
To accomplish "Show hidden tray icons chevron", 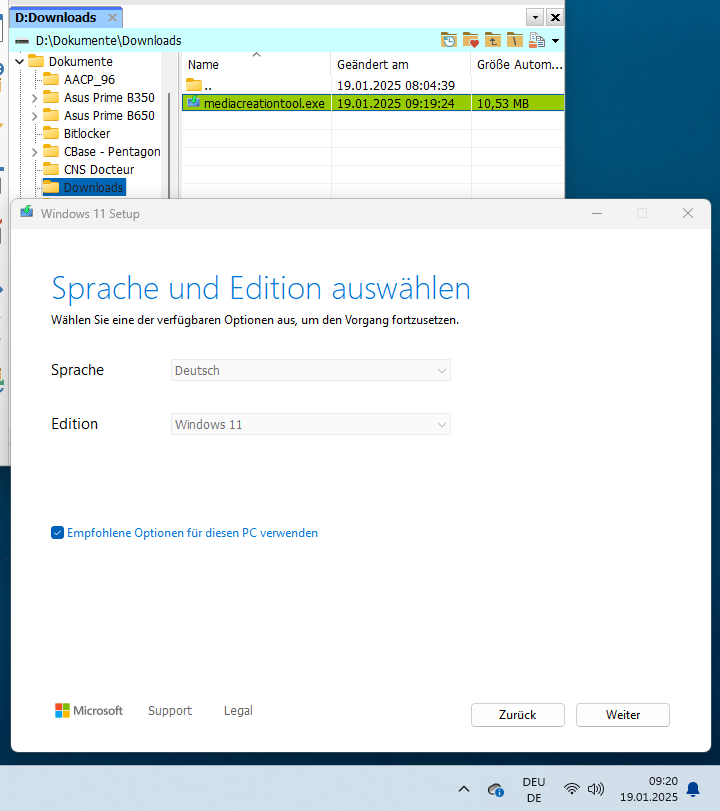I will click(x=464, y=789).
